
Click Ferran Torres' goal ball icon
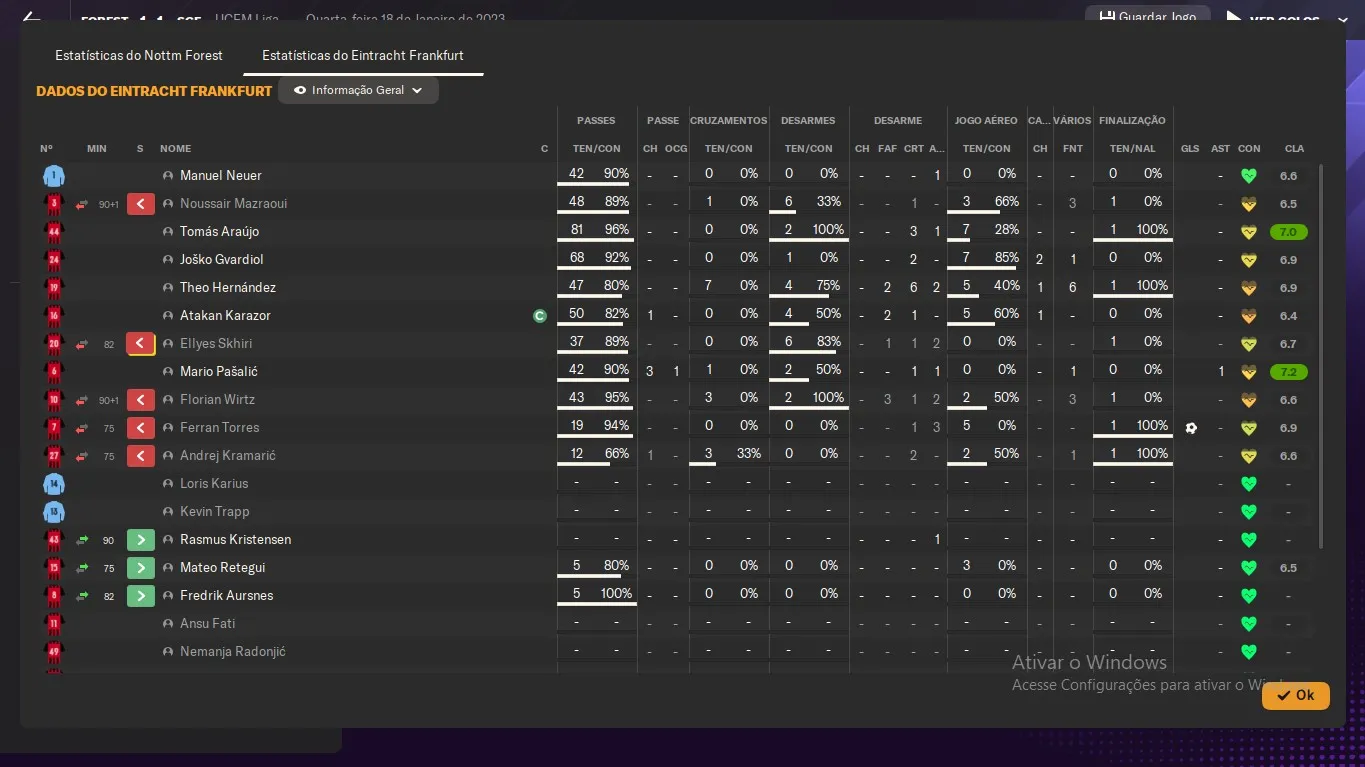pyautogui.click(x=1191, y=428)
